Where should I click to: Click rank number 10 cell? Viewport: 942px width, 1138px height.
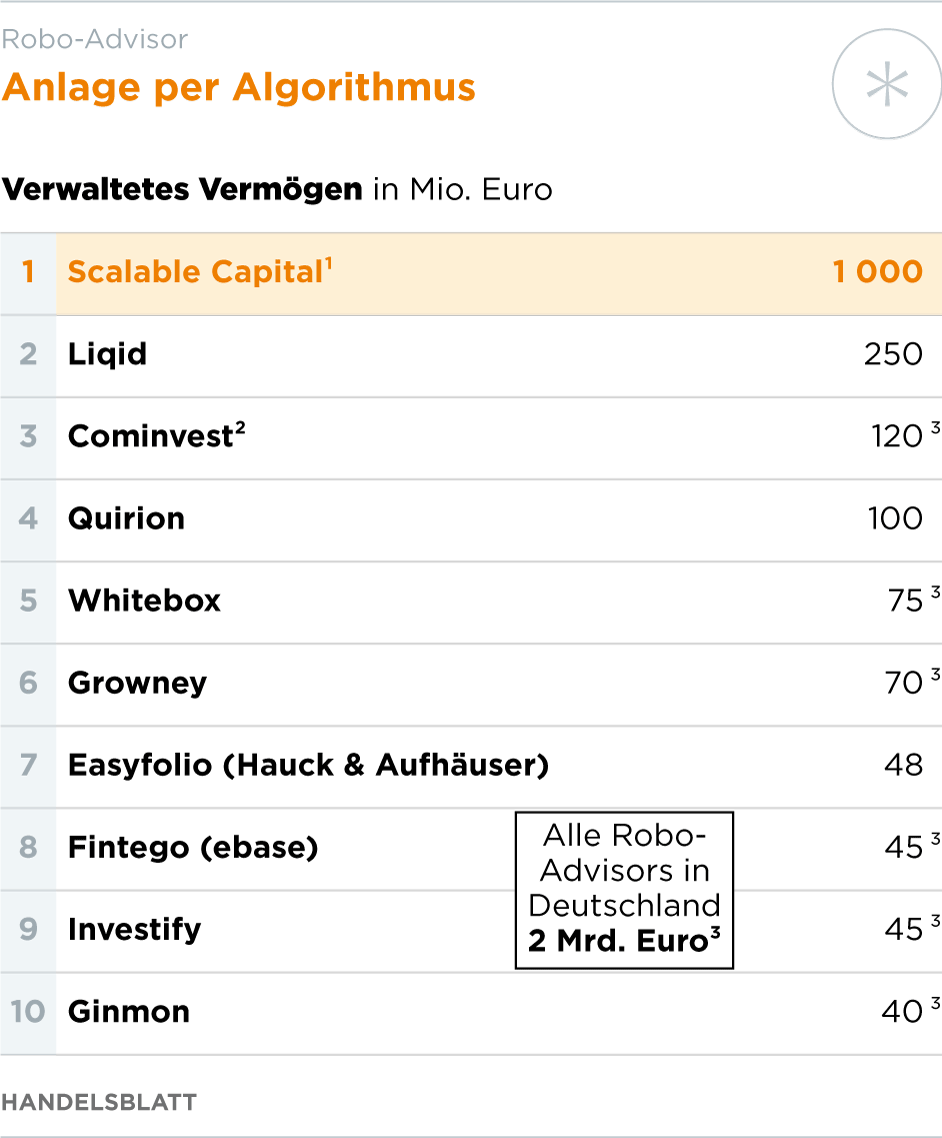[x=28, y=1011]
